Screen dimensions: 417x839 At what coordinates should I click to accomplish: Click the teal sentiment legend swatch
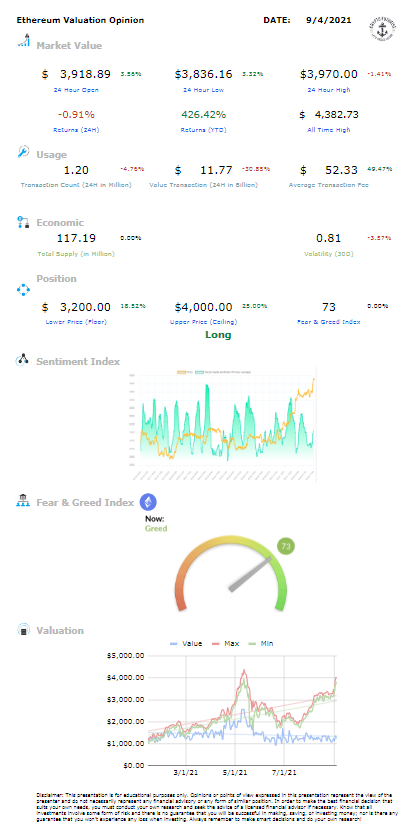pos(199,371)
